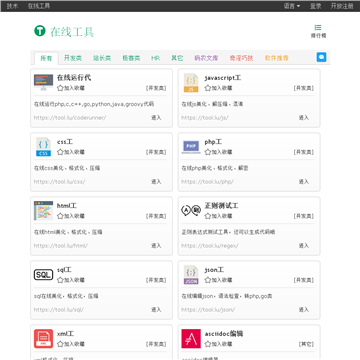Viewport: 360px width, 360px height.
Task: Click the 正则测试工 card title
Action: pyautogui.click(x=221, y=206)
